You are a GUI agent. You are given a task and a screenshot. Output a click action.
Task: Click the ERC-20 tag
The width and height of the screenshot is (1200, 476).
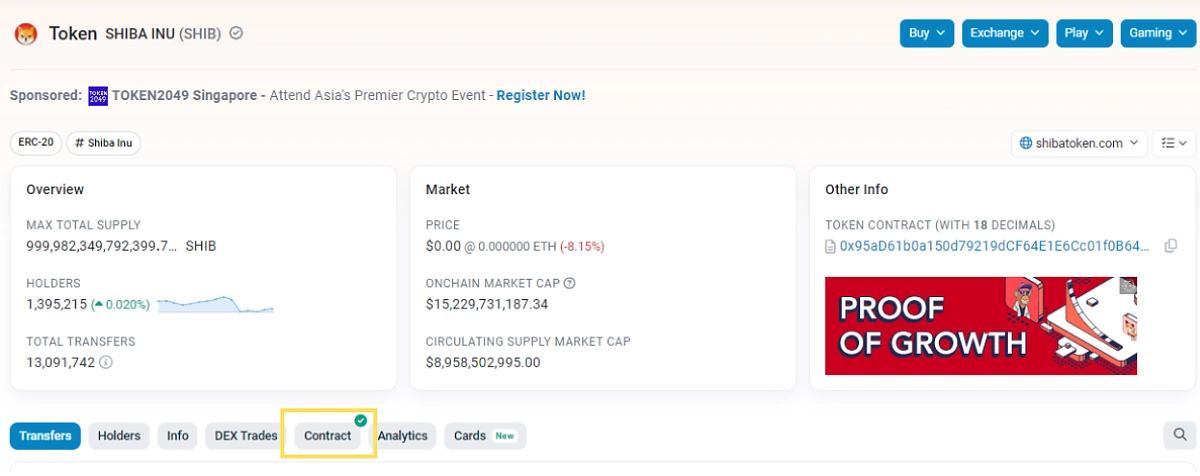[x=36, y=143]
